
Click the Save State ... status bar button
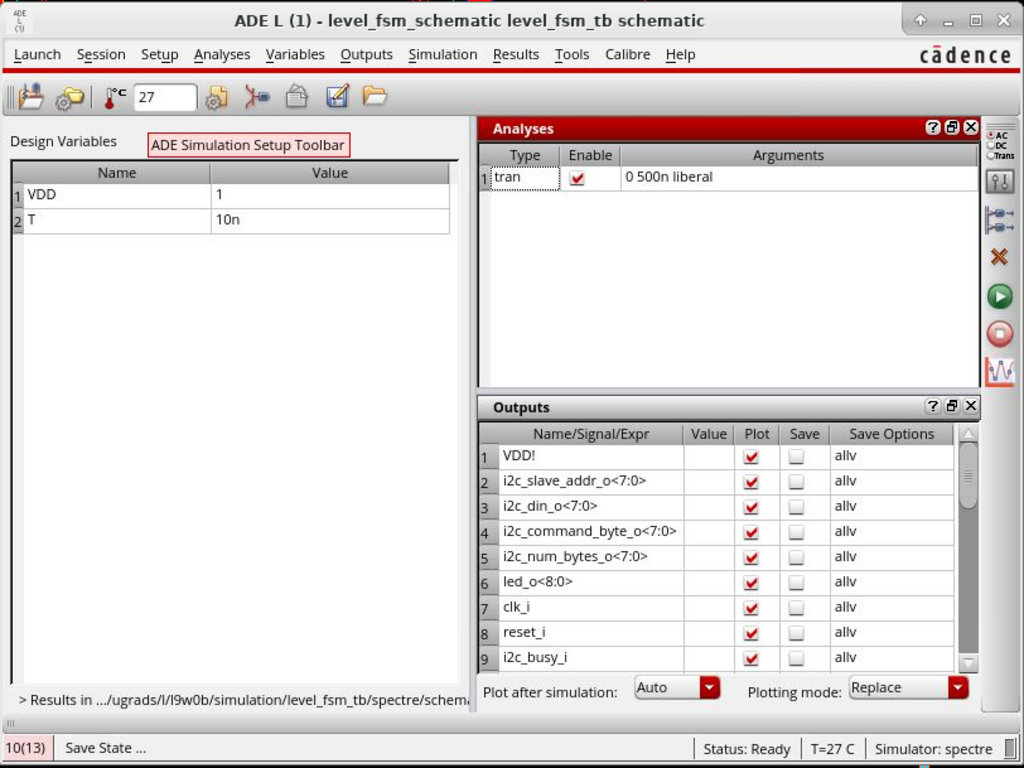pyautogui.click(x=105, y=748)
